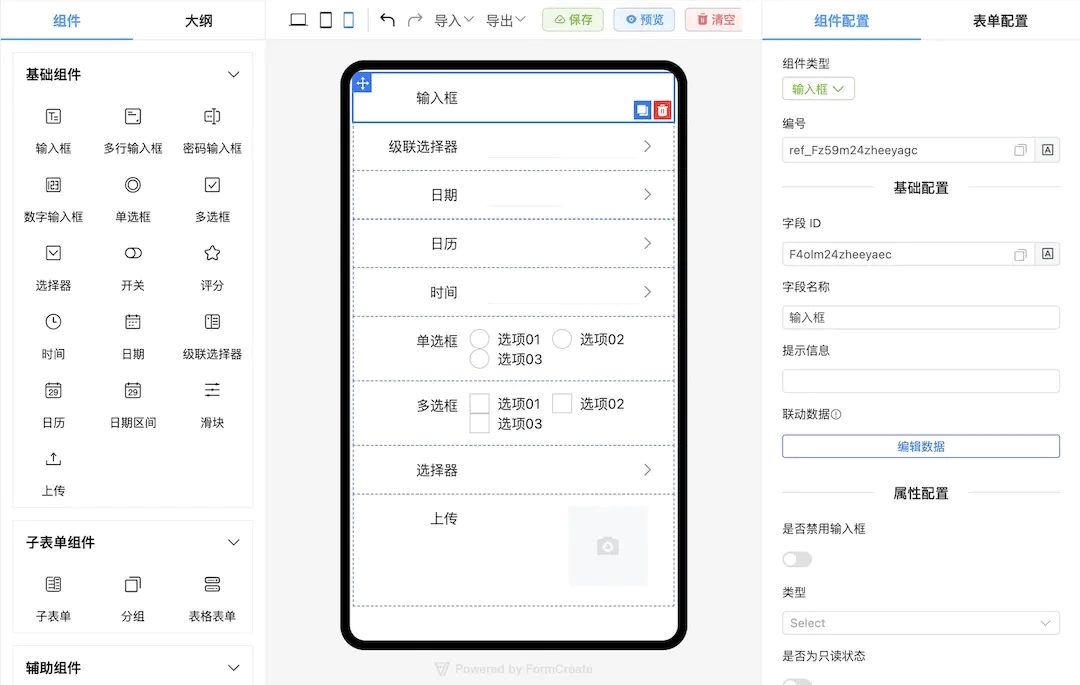
Task: Click the 保存 button
Action: (573, 20)
